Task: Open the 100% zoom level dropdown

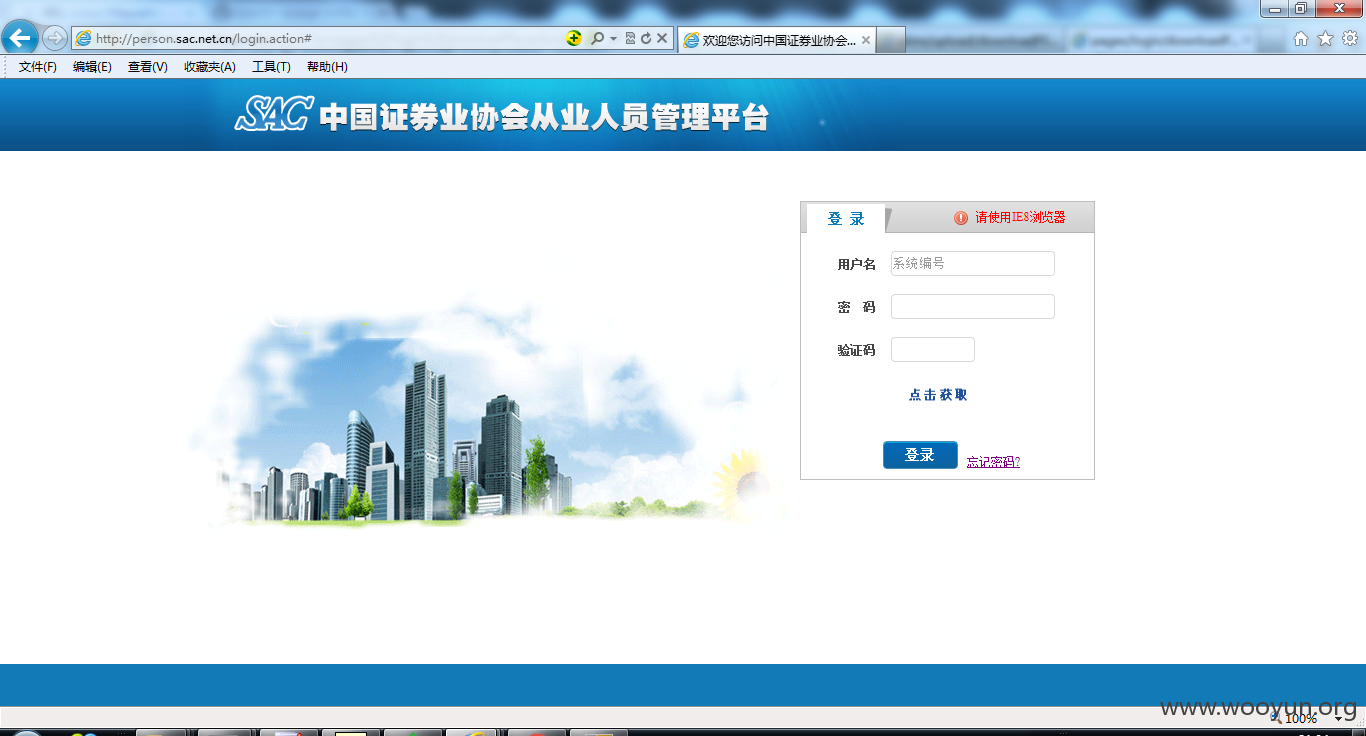Action: click(1338, 718)
